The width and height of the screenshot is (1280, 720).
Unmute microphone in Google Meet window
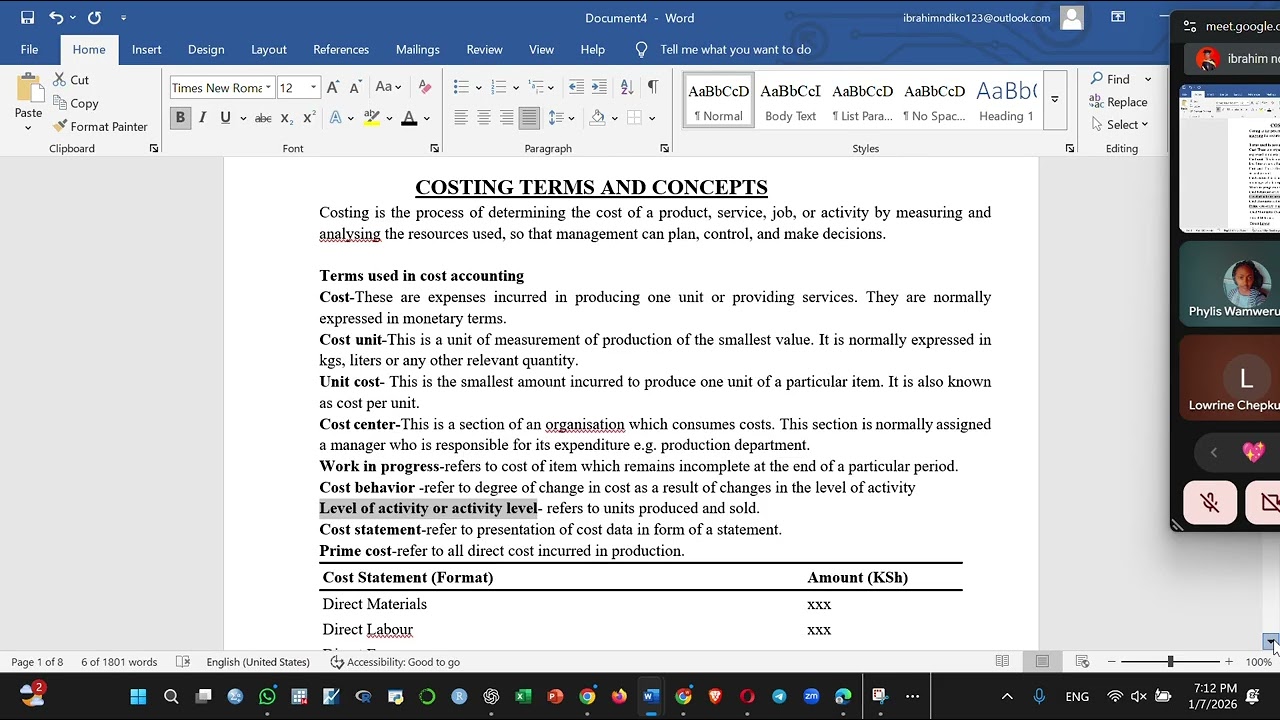coord(1210,503)
